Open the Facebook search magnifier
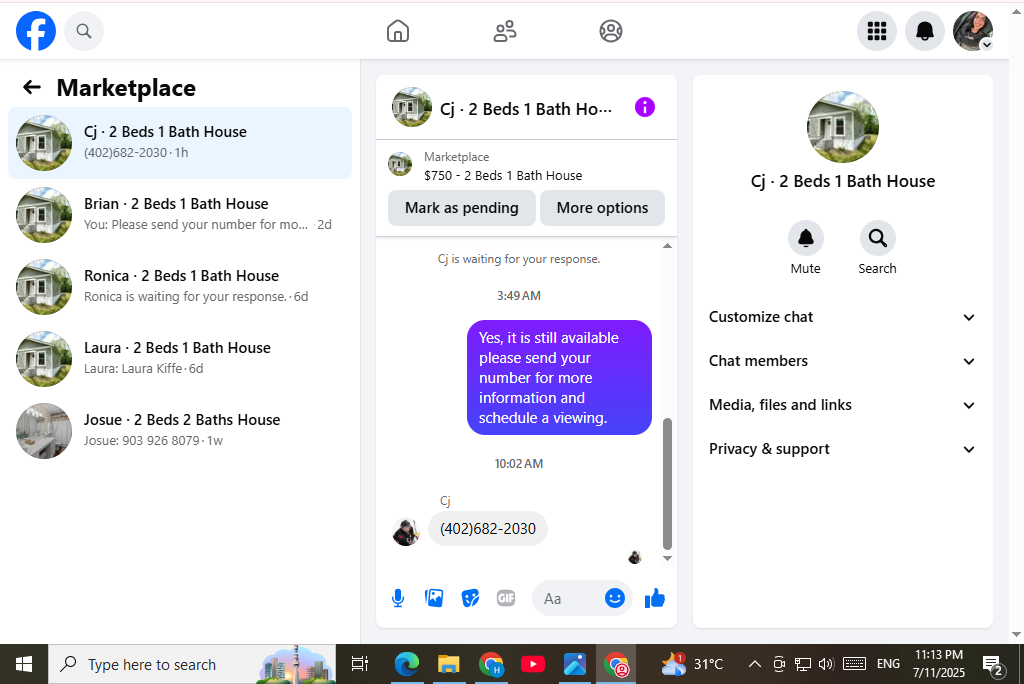Viewport: 1024px width, 684px height. (84, 31)
